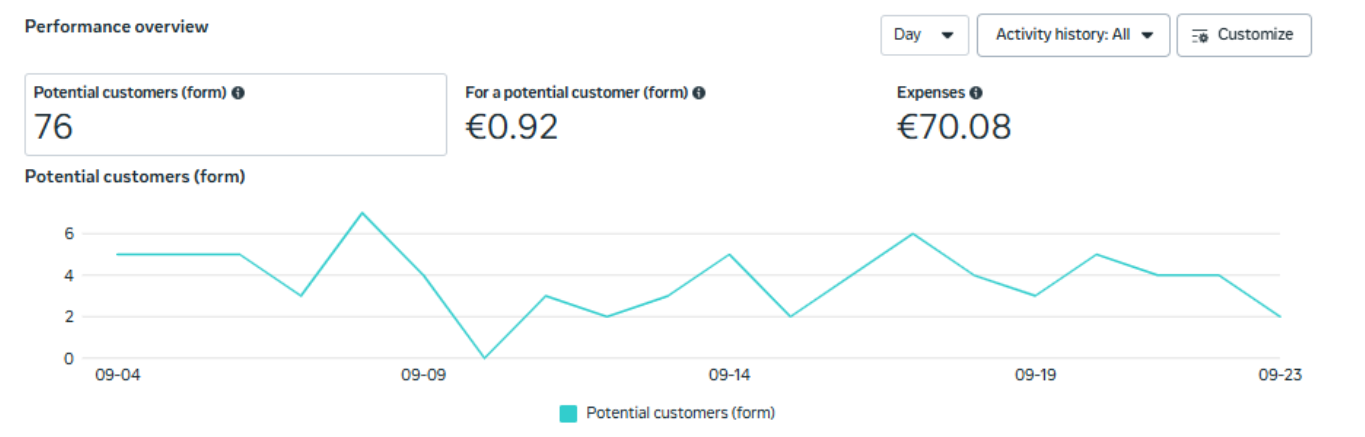Image resolution: width=1365 pixels, height=437 pixels.
Task: Expand Activity history: All dropdown
Action: pyautogui.click(x=1072, y=35)
